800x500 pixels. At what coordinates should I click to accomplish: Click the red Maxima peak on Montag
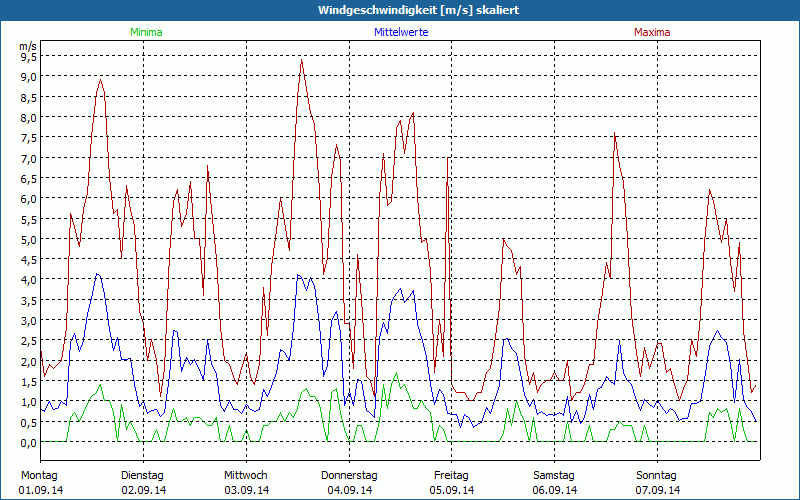point(101,80)
